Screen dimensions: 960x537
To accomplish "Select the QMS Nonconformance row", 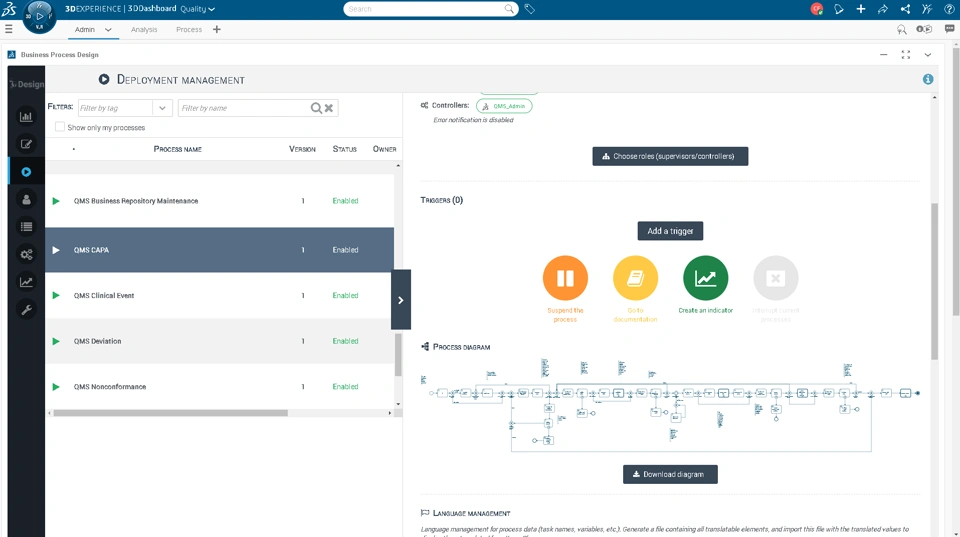I will coord(219,386).
